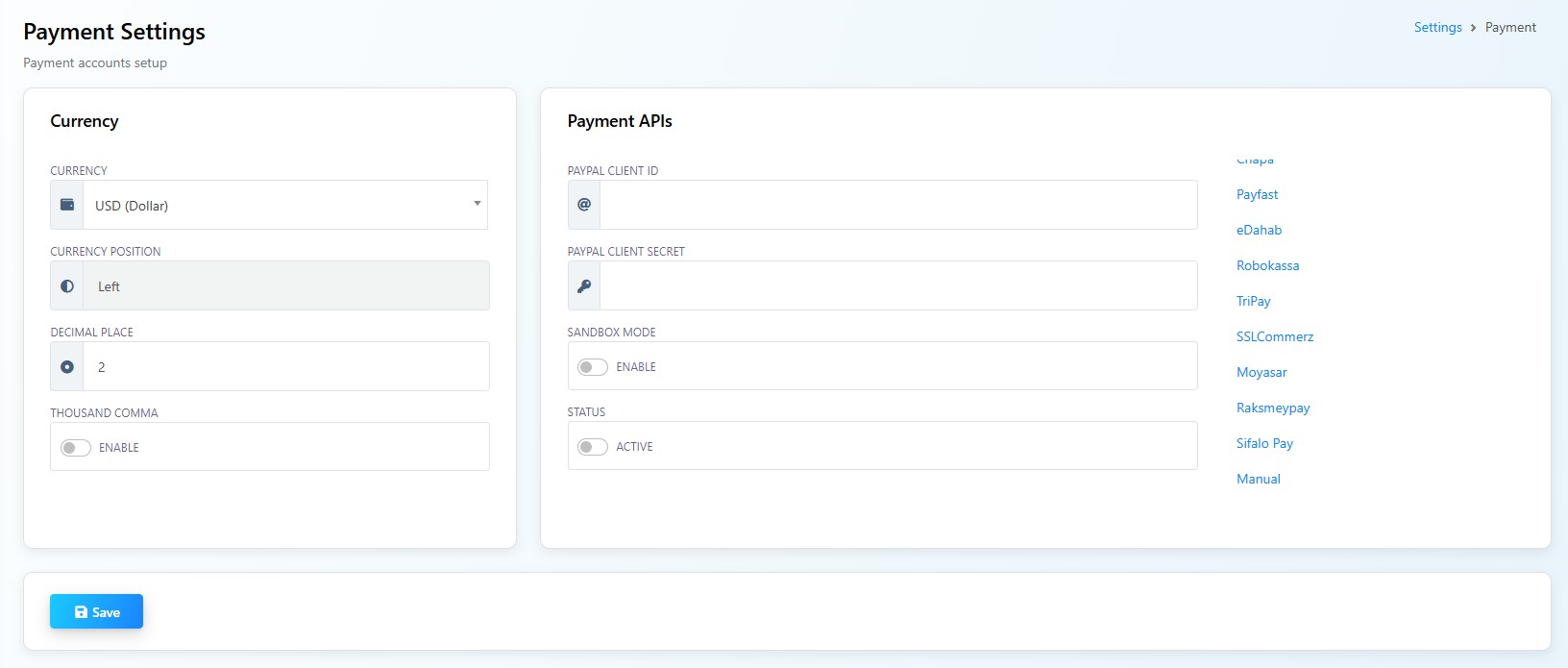This screenshot has height=668, width=1568.
Task: Click the half-circle Currency Position icon
Action: tap(67, 286)
